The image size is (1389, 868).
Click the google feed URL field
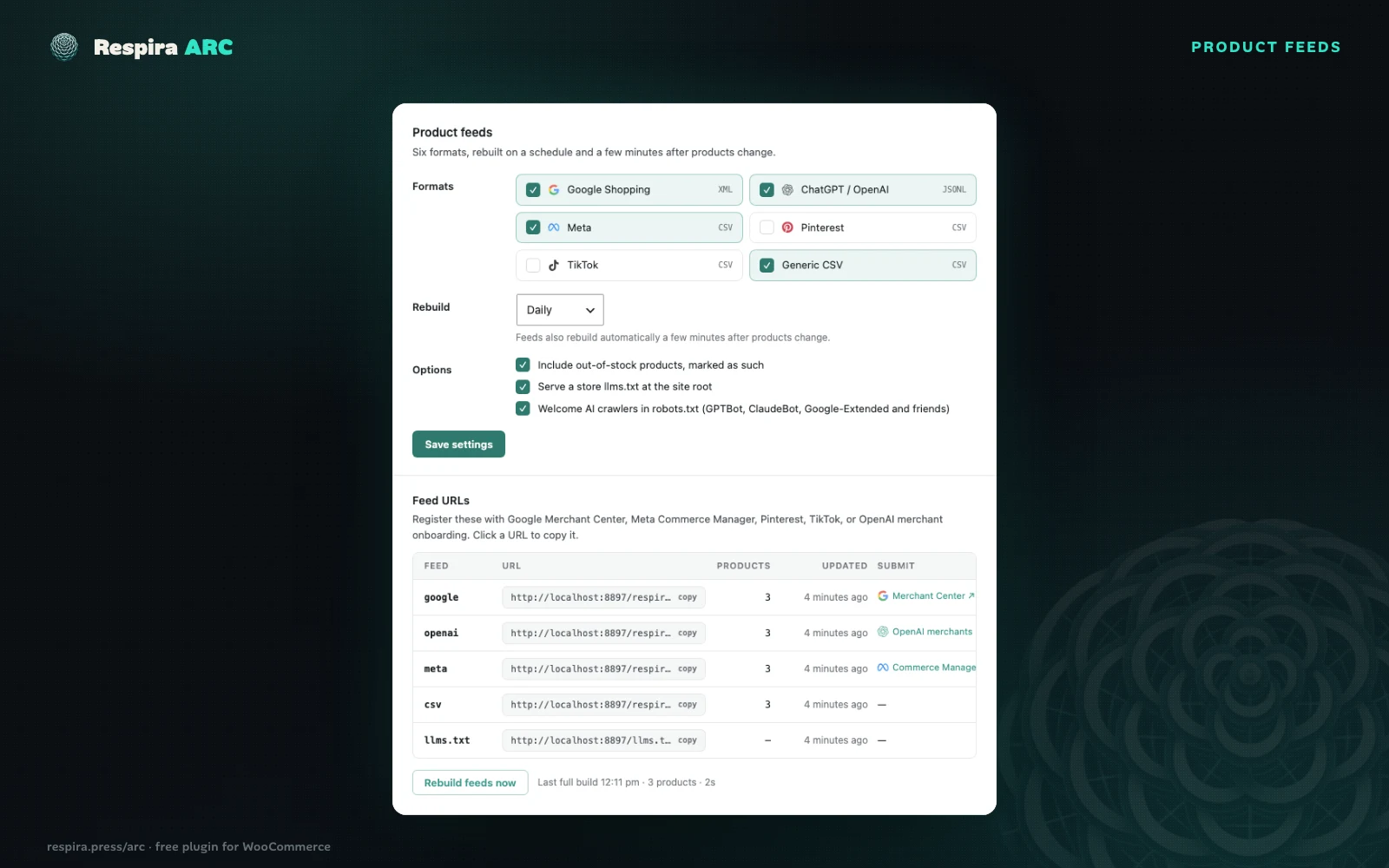tap(603, 597)
